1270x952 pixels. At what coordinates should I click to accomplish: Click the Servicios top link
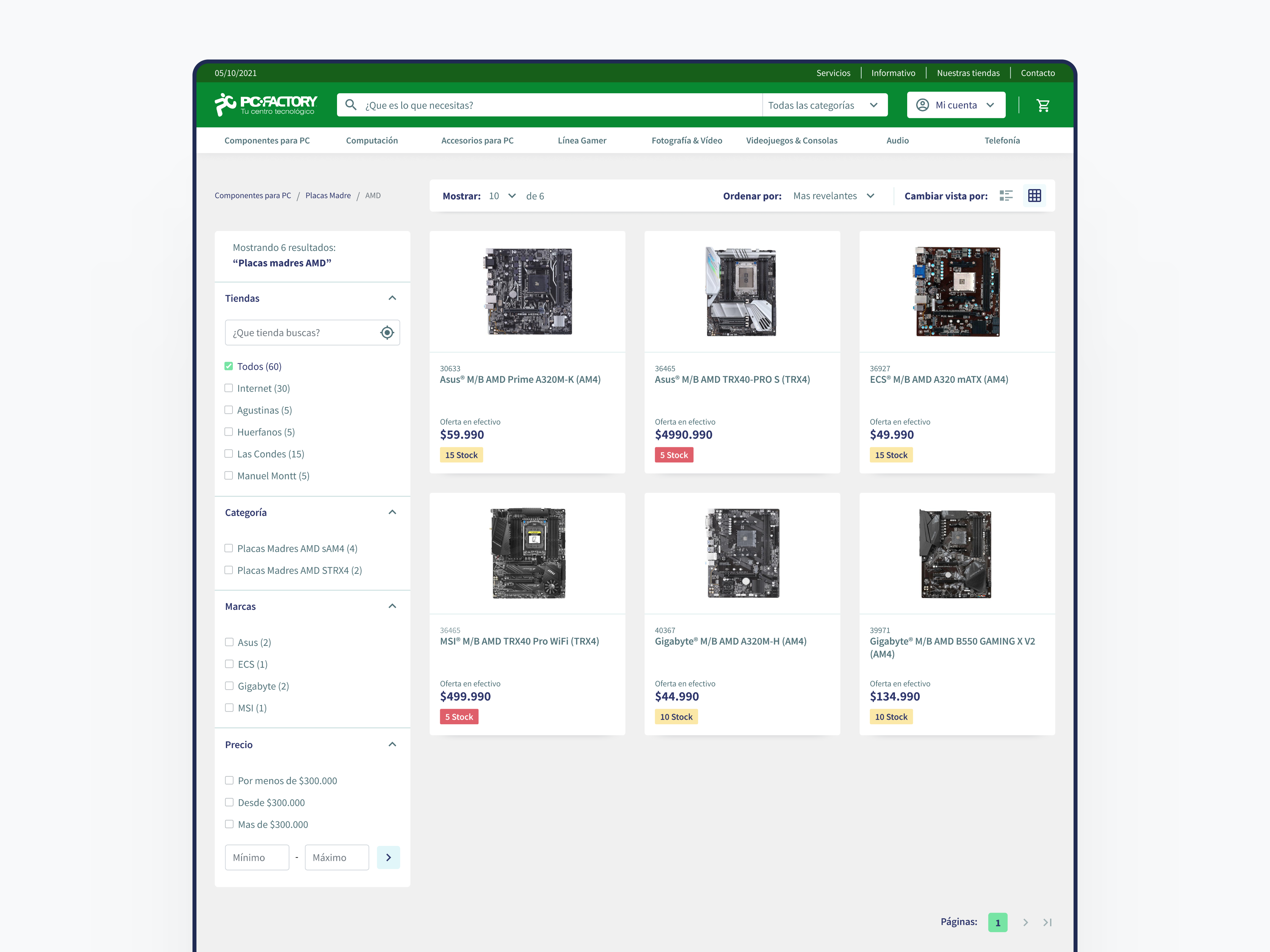[x=833, y=73]
